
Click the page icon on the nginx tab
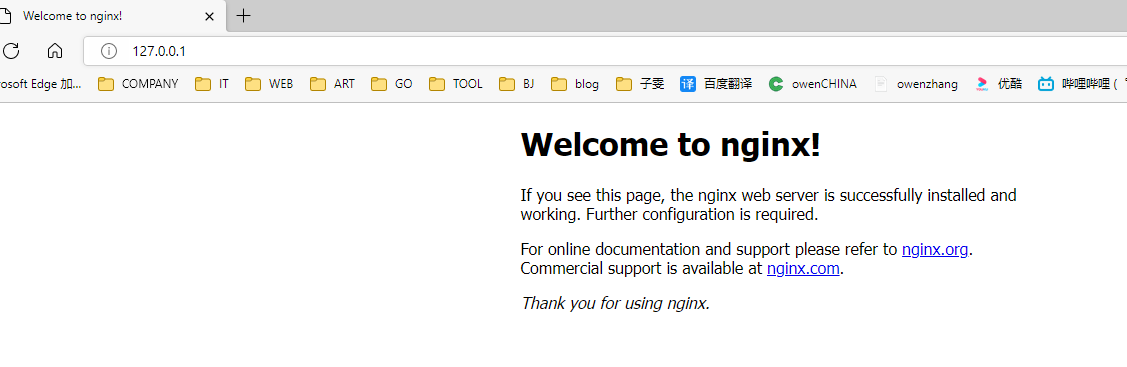point(6,16)
